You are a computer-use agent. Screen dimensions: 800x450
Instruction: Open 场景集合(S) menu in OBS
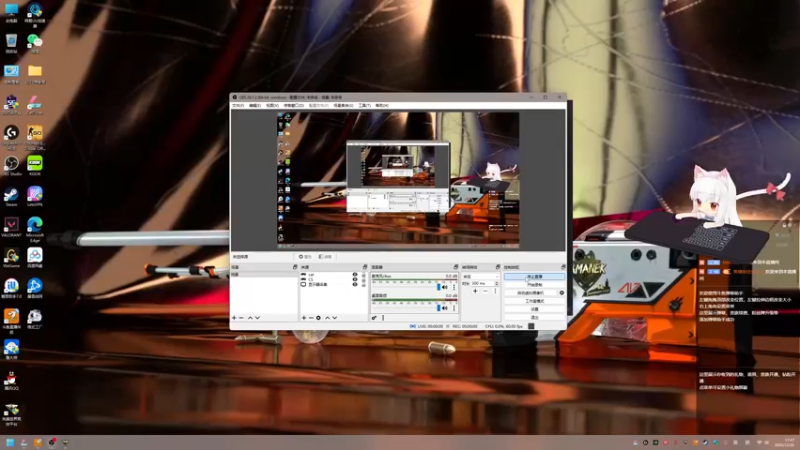[x=343, y=106]
